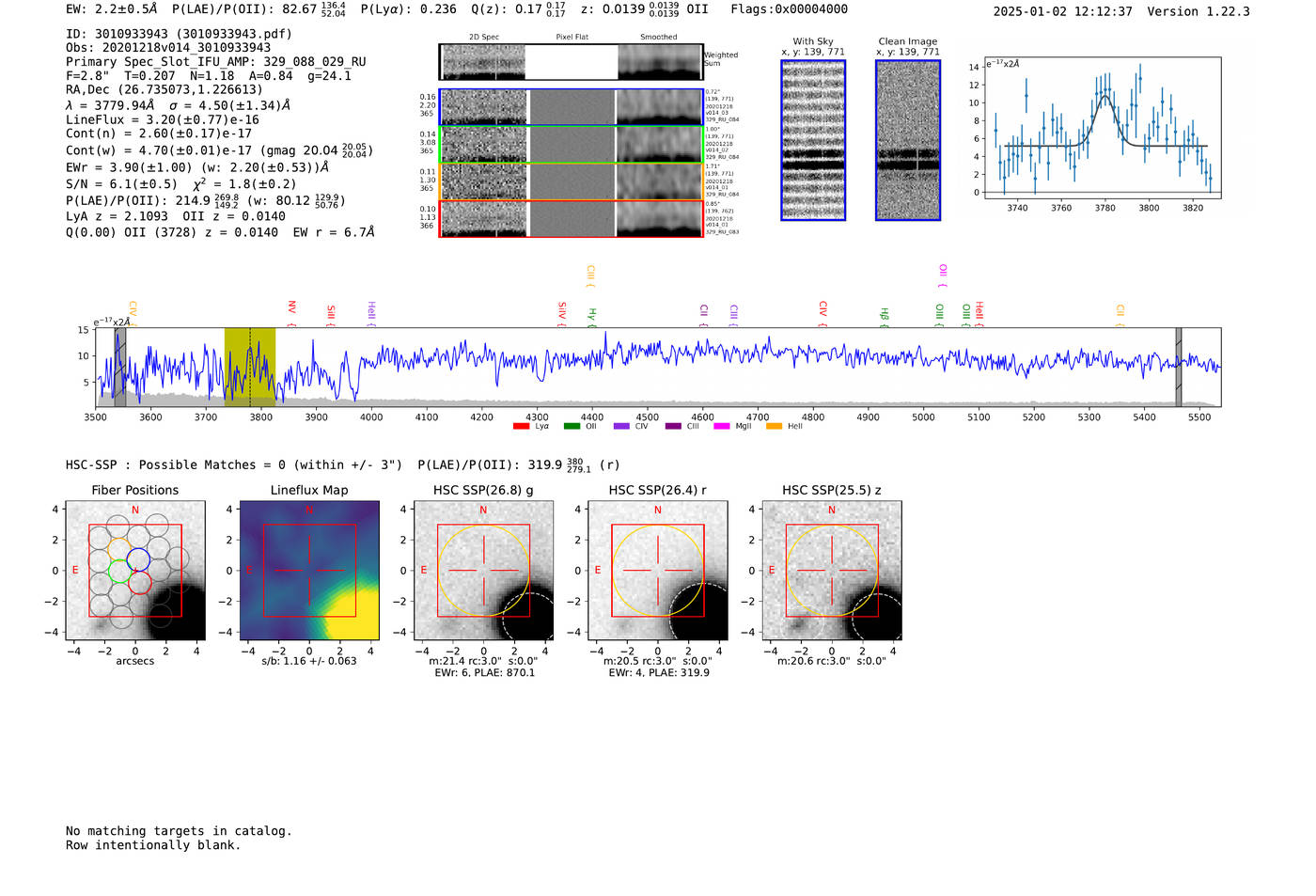Click the red CIV line label above spectrum
1316x896 pixels.
822,314
